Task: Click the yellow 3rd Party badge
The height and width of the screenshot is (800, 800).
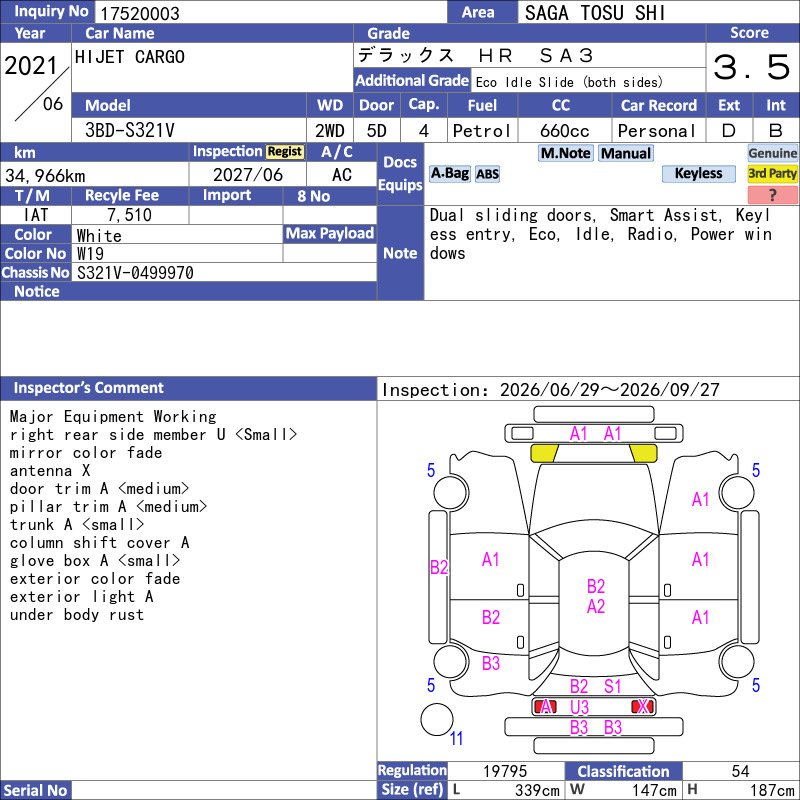Action: click(772, 173)
